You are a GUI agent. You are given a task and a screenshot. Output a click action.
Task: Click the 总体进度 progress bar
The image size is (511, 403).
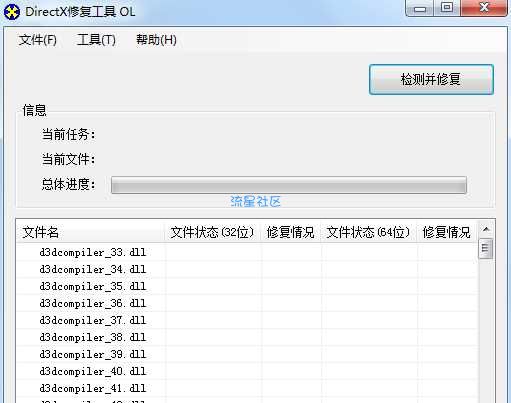289,185
